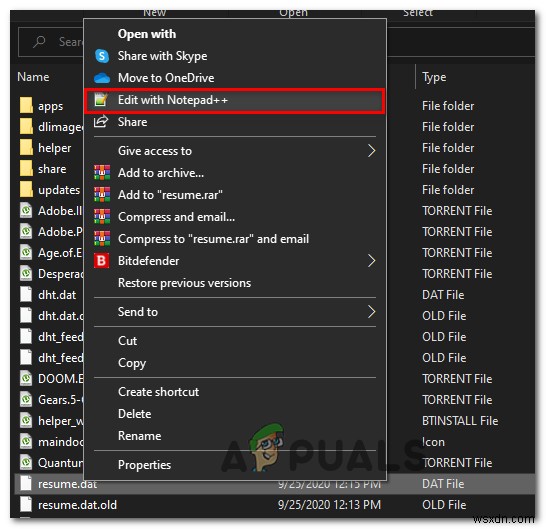Image resolution: width=546 pixels, height=529 pixels.
Task: Expand the Bitdefender submenu arrow
Action: click(x=372, y=261)
